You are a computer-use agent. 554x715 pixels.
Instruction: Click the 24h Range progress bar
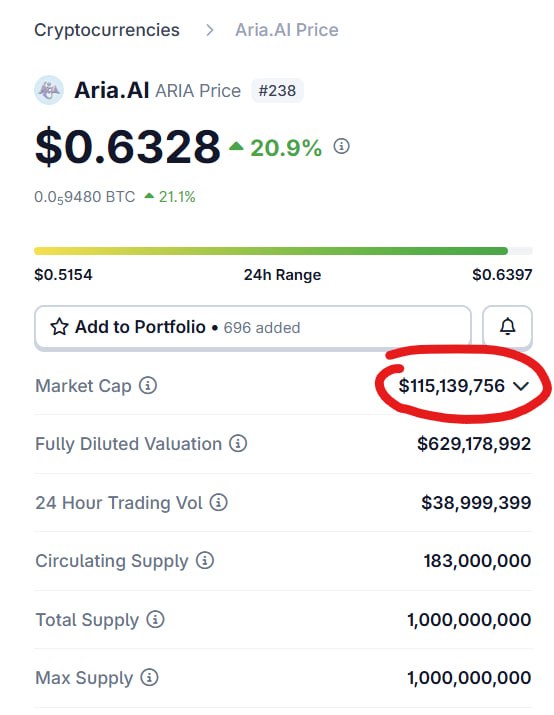[x=283, y=251]
